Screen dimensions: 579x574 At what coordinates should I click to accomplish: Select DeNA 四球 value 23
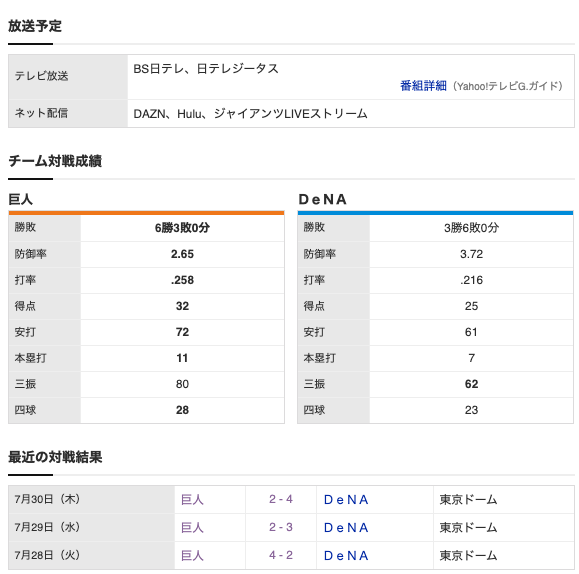point(472,410)
